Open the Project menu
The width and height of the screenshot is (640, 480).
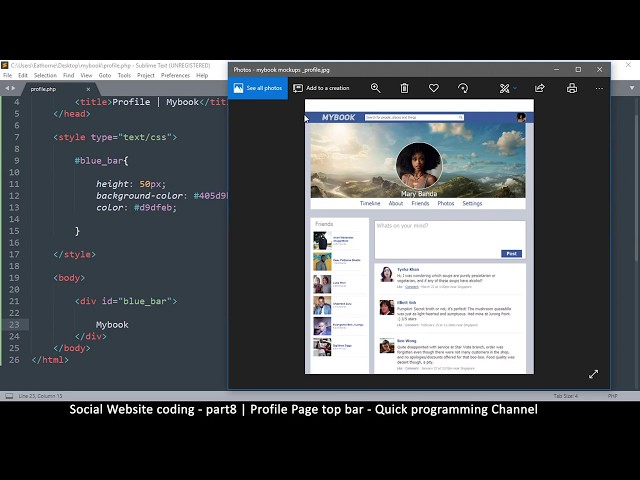tap(146, 76)
